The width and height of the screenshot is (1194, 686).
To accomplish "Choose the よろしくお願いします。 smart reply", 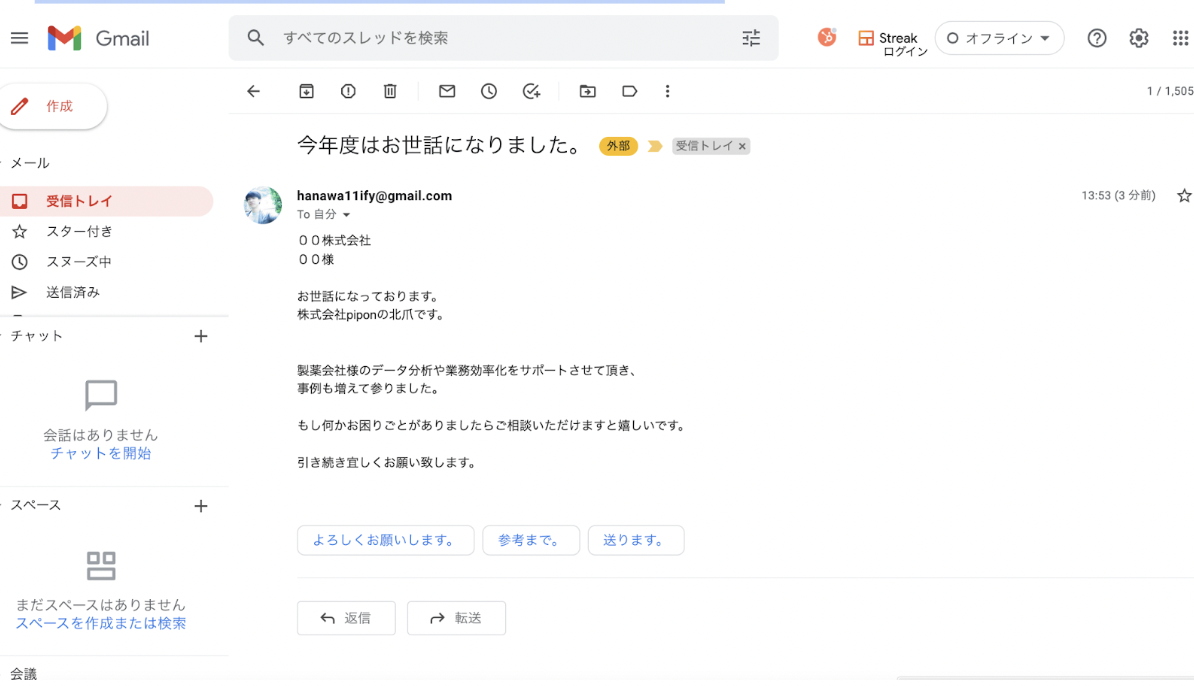I will [x=385, y=540].
